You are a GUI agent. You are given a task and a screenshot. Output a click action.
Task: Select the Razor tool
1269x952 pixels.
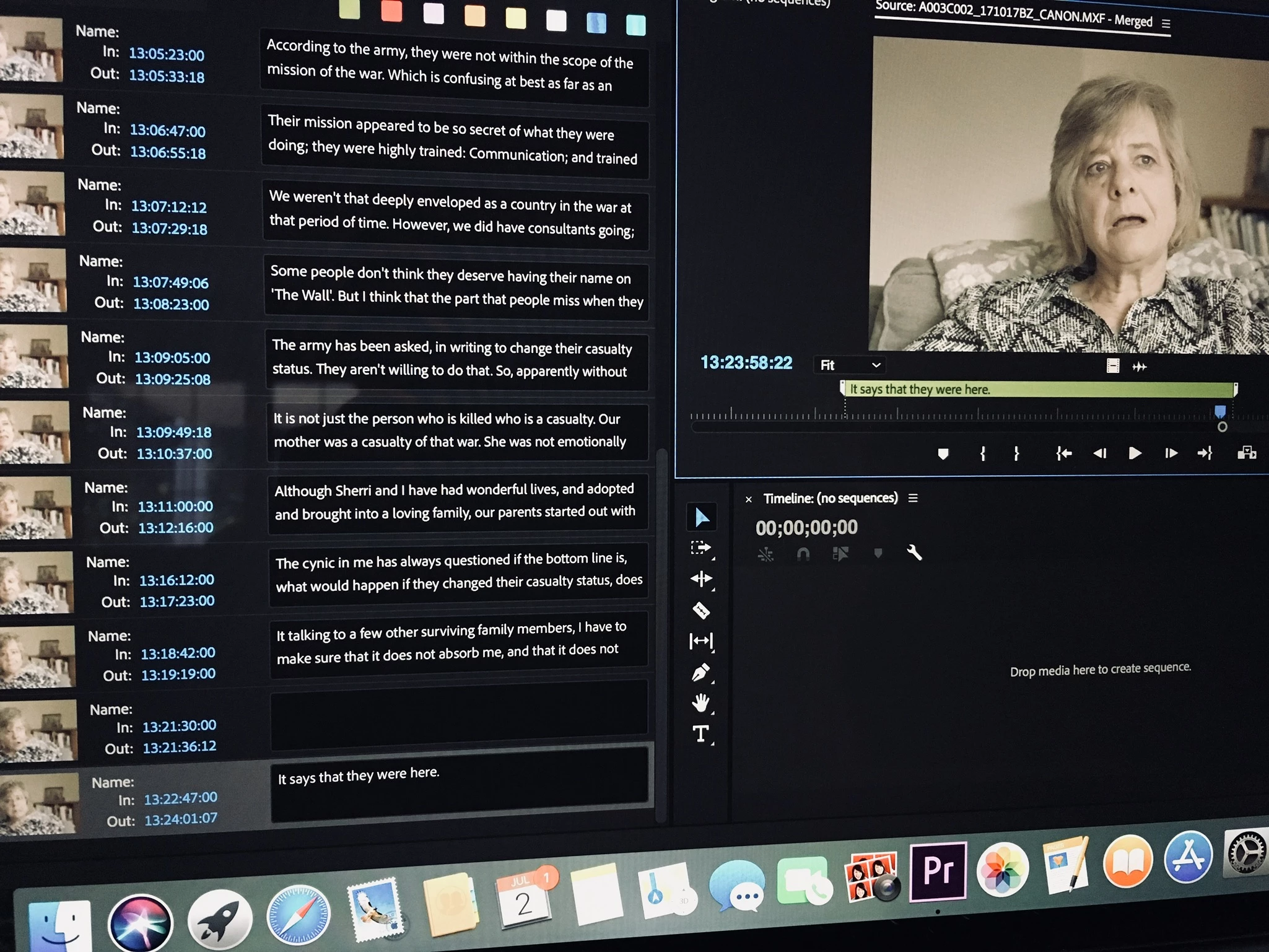(x=700, y=610)
